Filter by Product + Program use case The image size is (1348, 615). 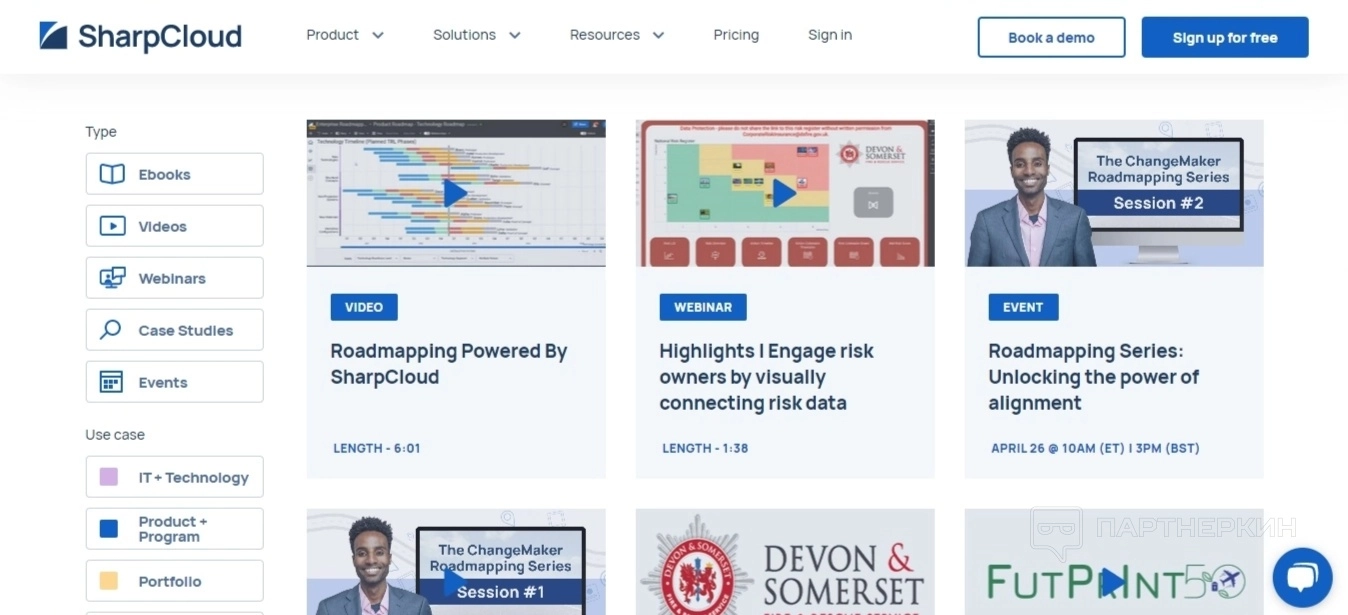click(175, 529)
